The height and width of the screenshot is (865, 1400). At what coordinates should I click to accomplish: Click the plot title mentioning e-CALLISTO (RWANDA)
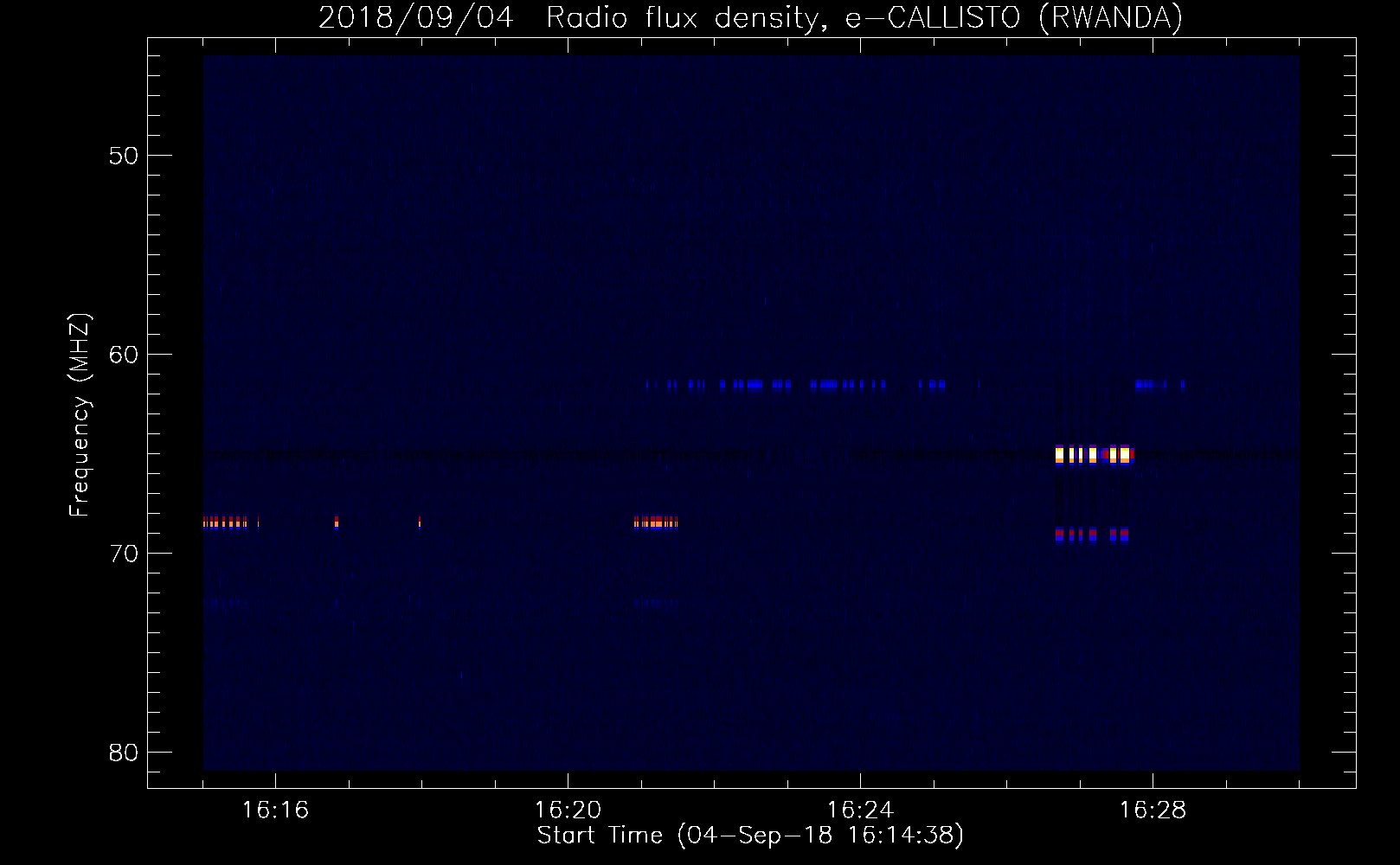point(750,17)
